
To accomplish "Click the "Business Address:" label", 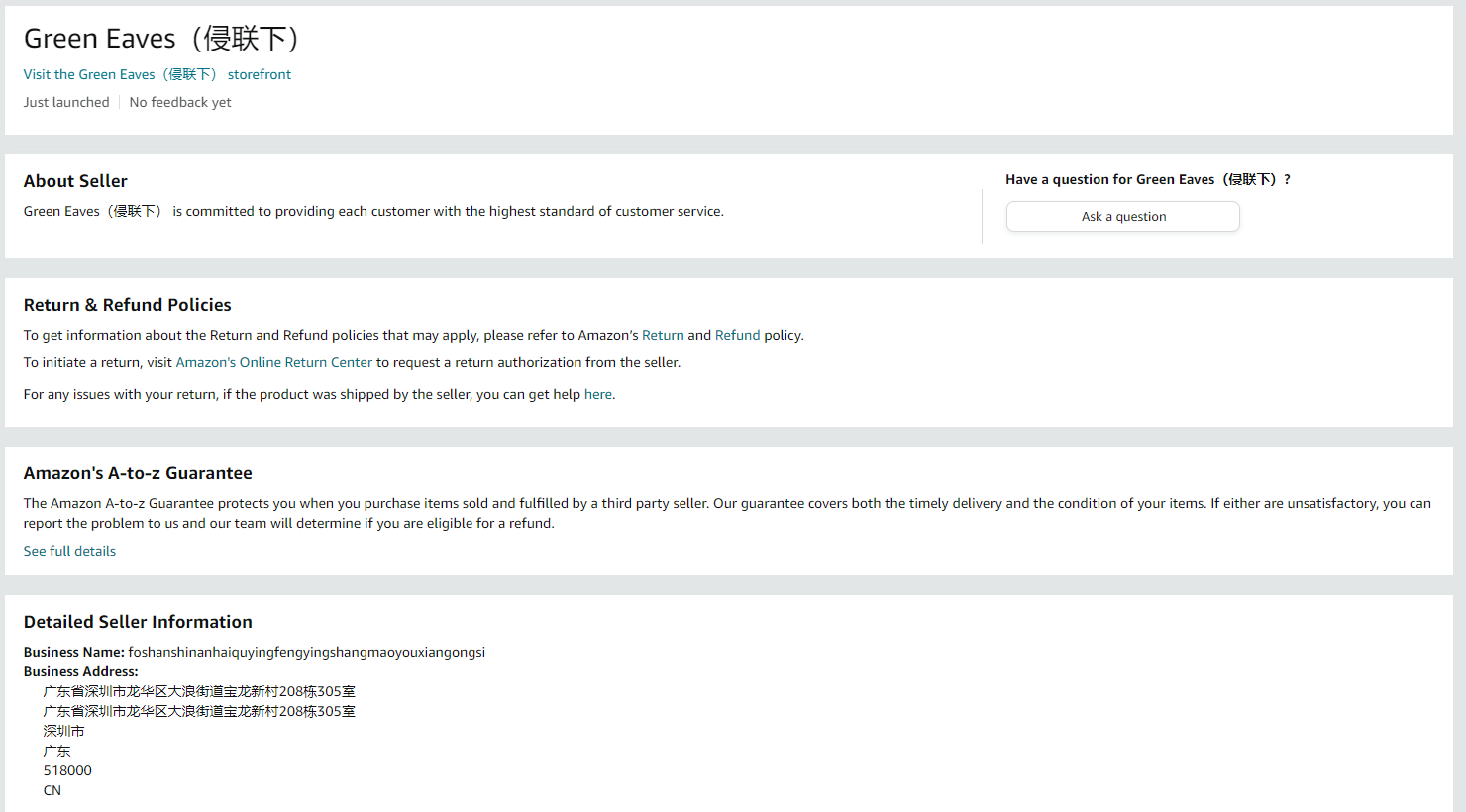I will (x=80, y=671).
